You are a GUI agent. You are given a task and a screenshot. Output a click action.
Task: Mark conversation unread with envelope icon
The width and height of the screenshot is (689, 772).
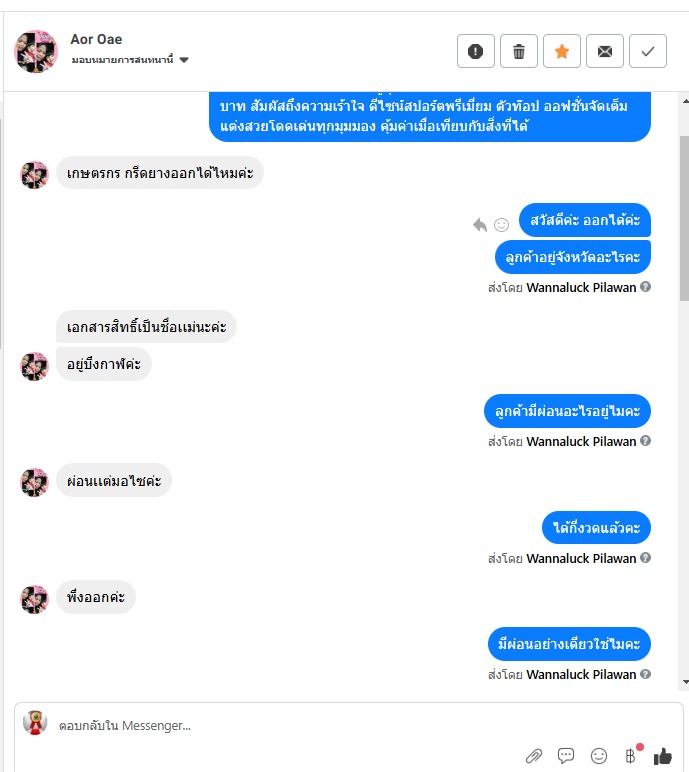(604, 51)
